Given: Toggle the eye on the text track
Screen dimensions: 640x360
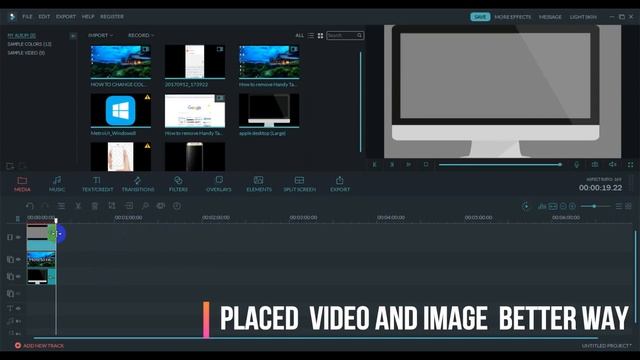Looking at the screenshot, I should (x=18, y=308).
